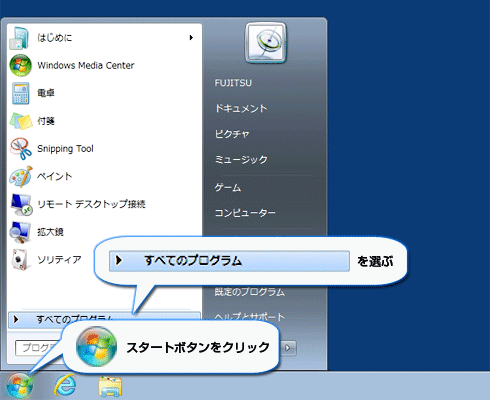Click the user account picture thumbnail
This screenshot has width=490, height=400.
click(x=266, y=43)
